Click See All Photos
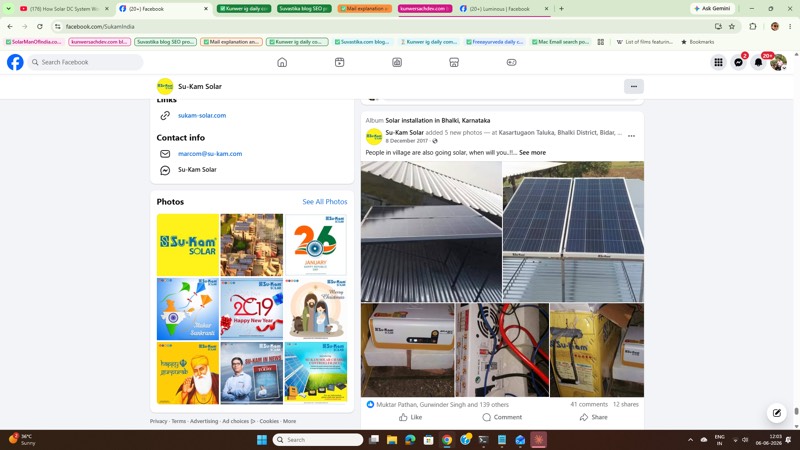This screenshot has width=800, height=450. (324, 202)
